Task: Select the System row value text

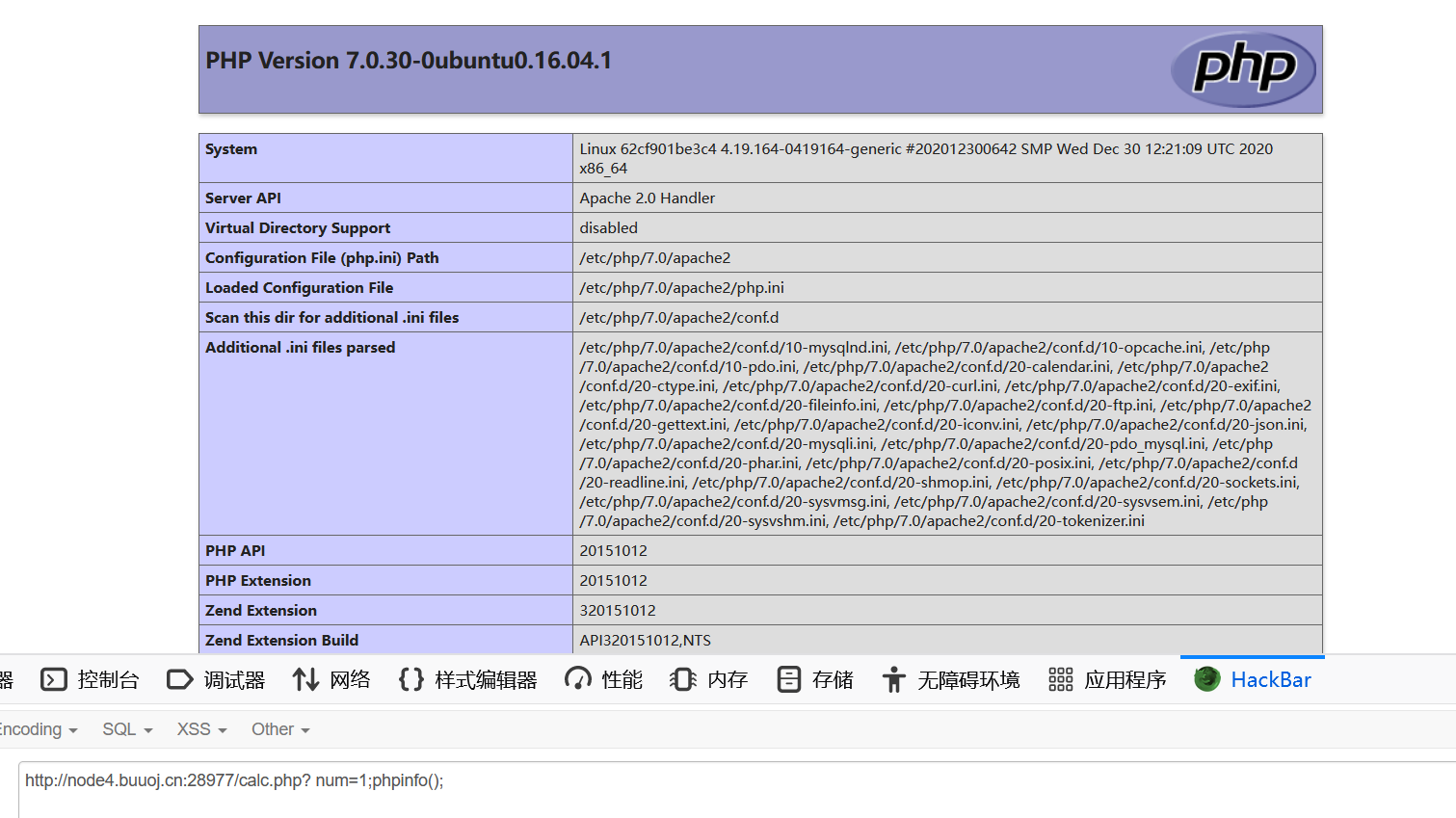Action: [x=925, y=158]
